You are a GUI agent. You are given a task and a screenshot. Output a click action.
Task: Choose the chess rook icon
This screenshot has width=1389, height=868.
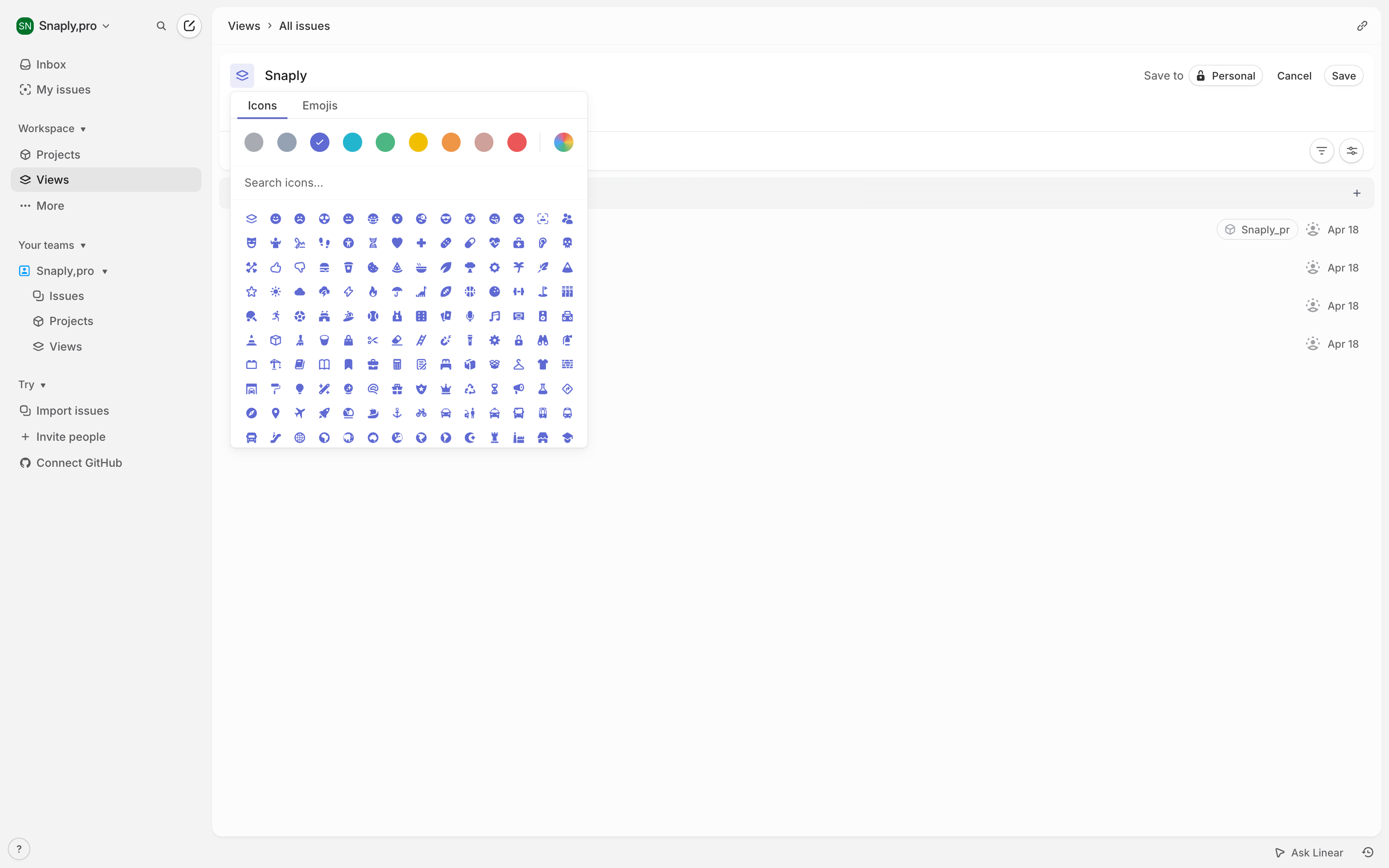coord(494,438)
